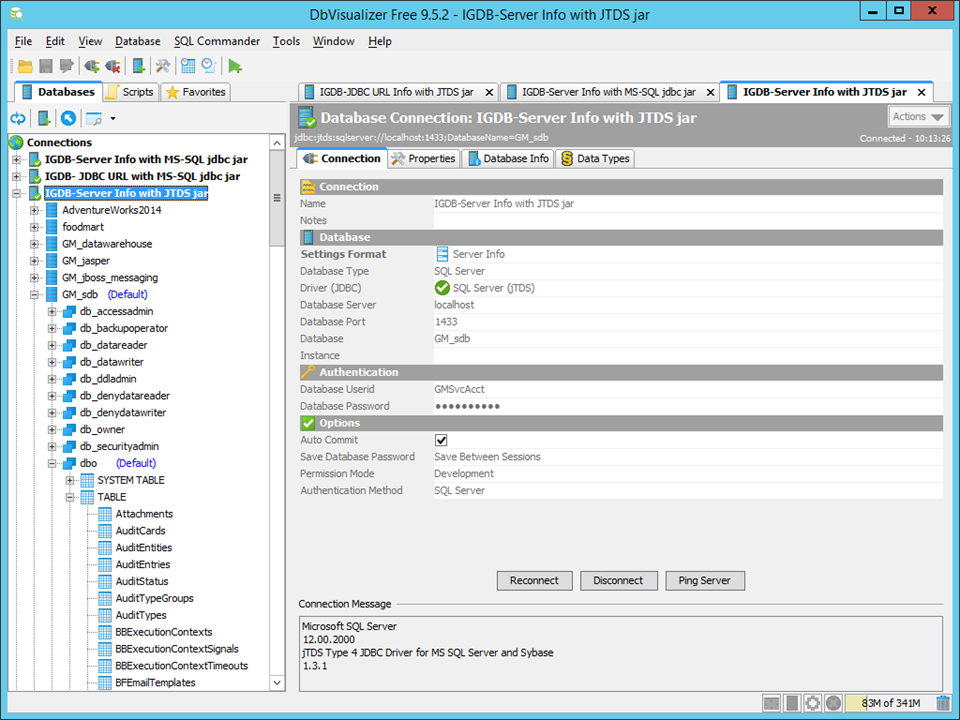Click the blue arrow circle icon in Databases toolbar

(x=69, y=118)
